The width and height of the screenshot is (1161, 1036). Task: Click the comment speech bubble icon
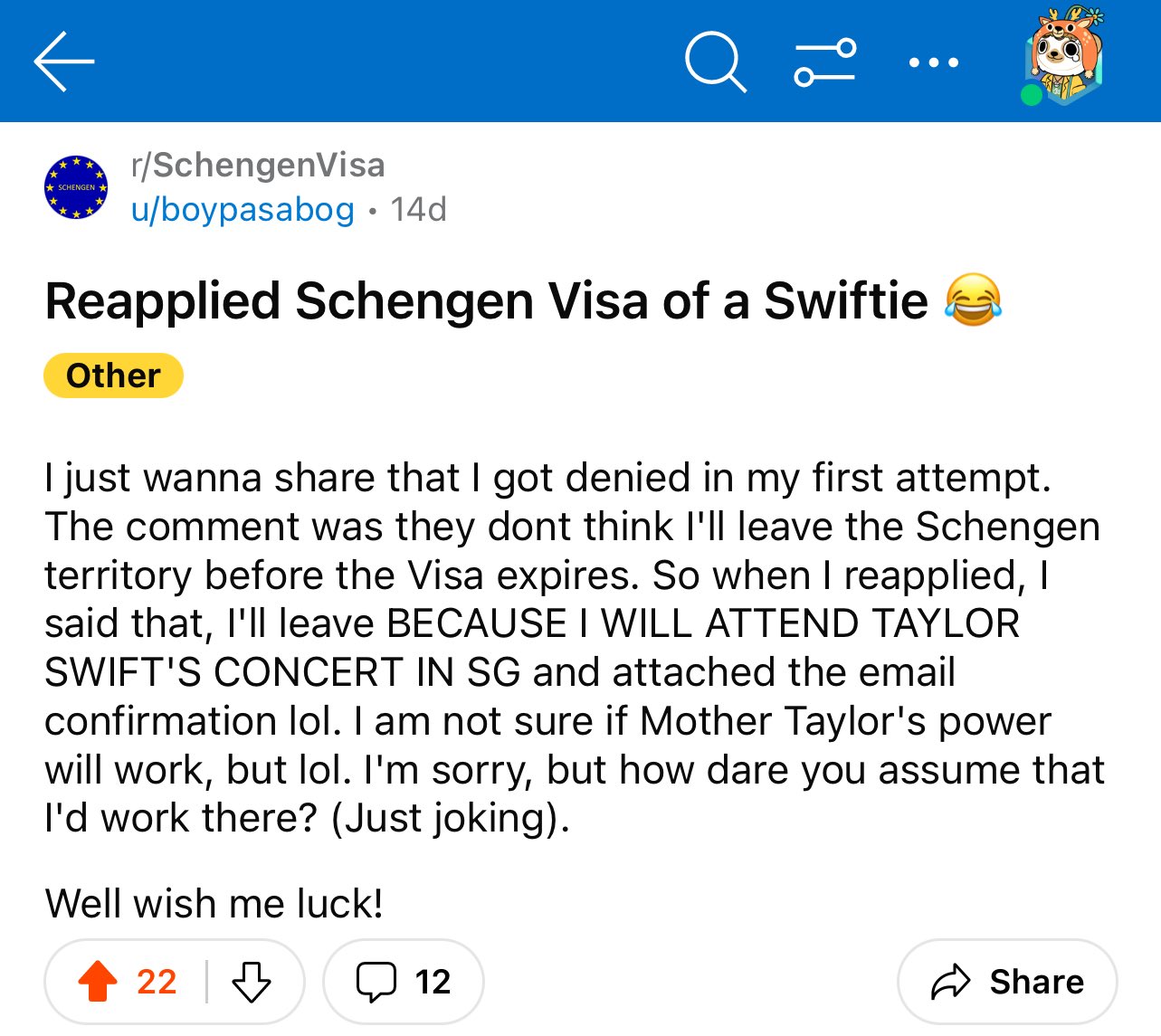tap(376, 982)
